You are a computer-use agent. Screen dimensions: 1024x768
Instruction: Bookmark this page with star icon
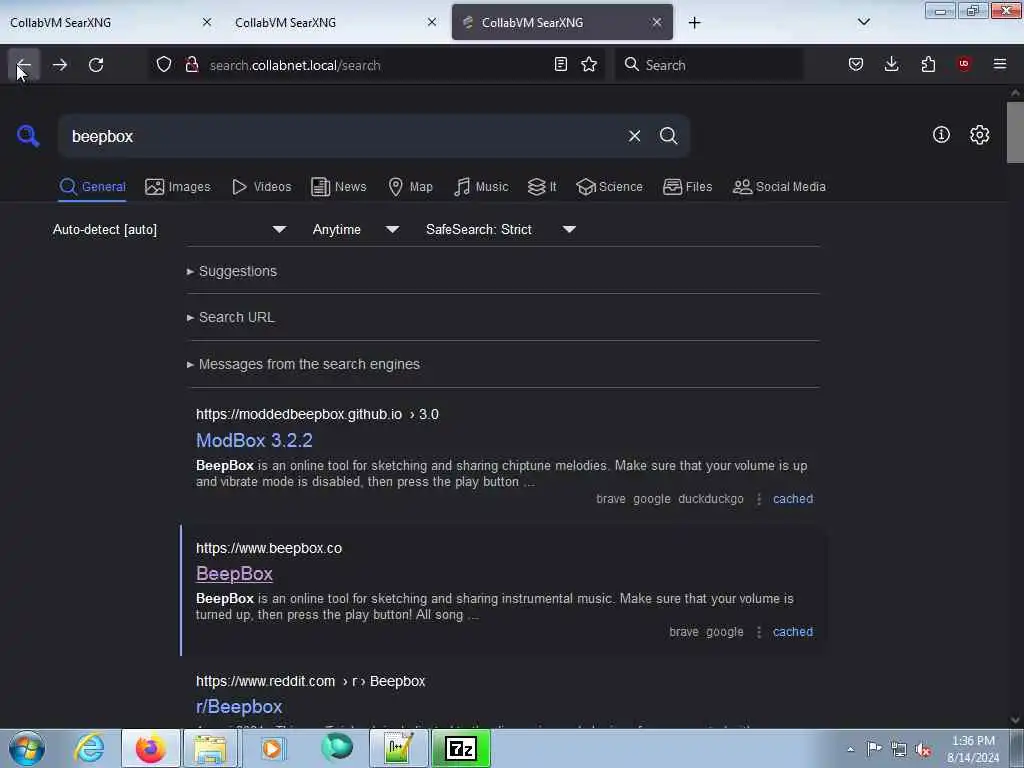click(x=589, y=65)
